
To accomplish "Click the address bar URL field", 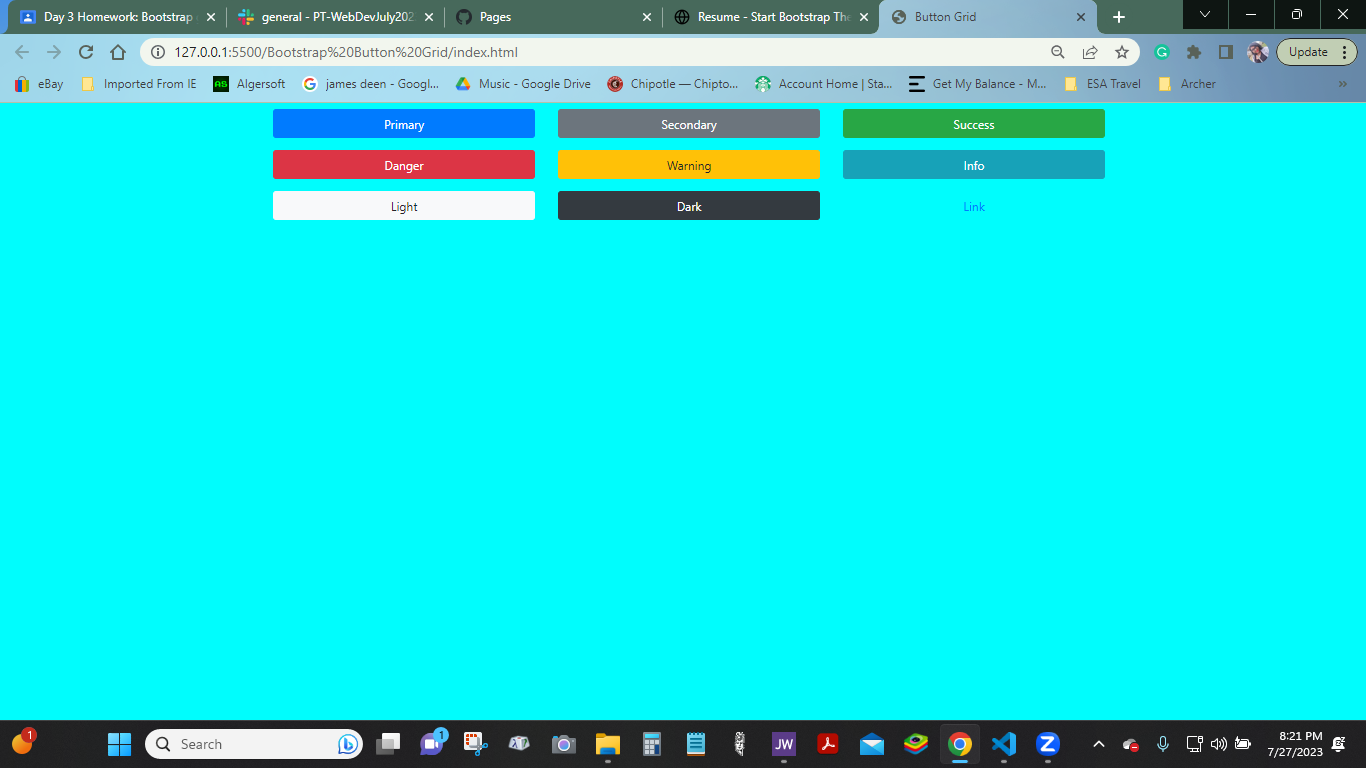I will click(600, 52).
